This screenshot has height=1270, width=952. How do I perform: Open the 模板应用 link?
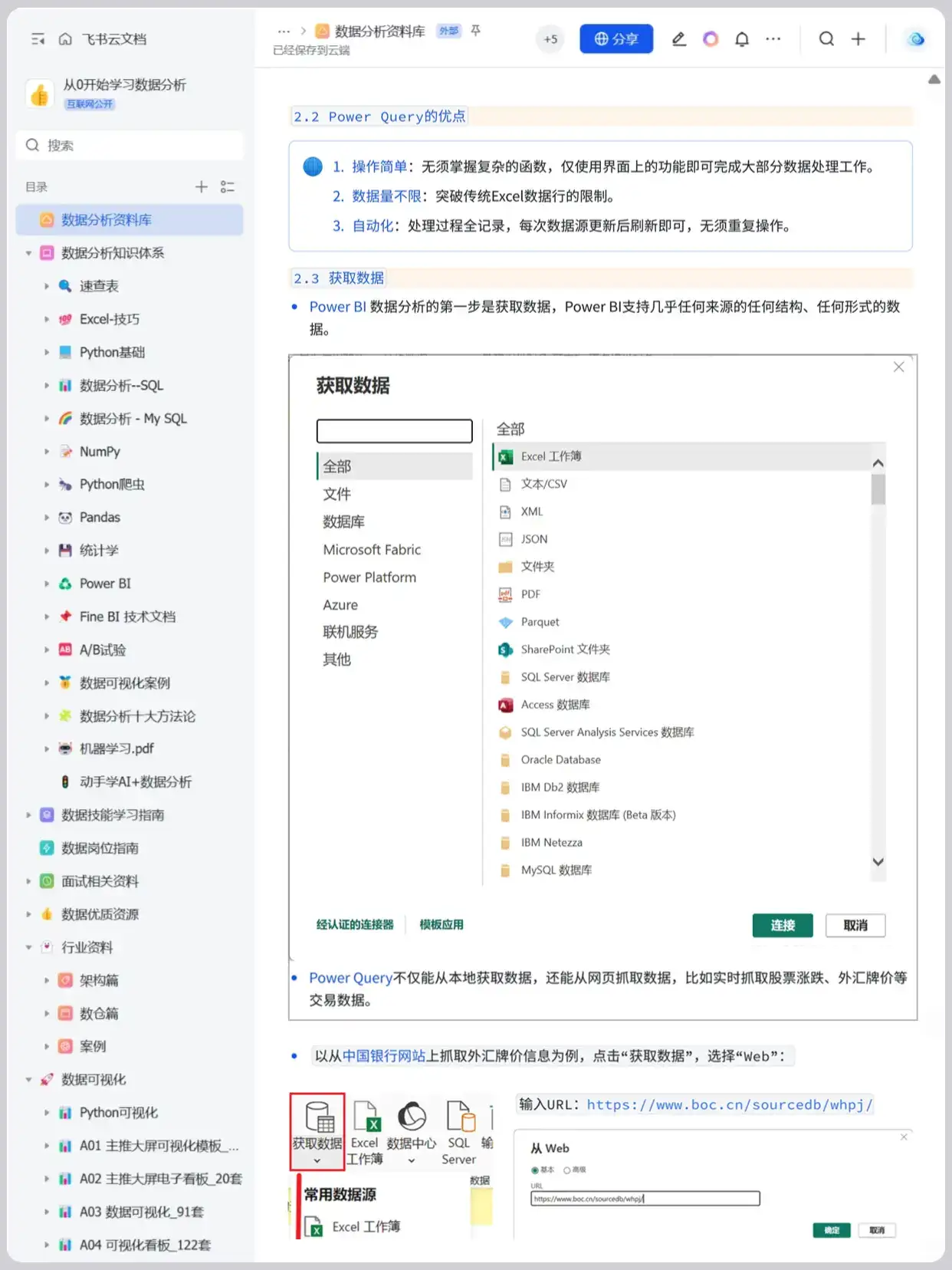[442, 925]
